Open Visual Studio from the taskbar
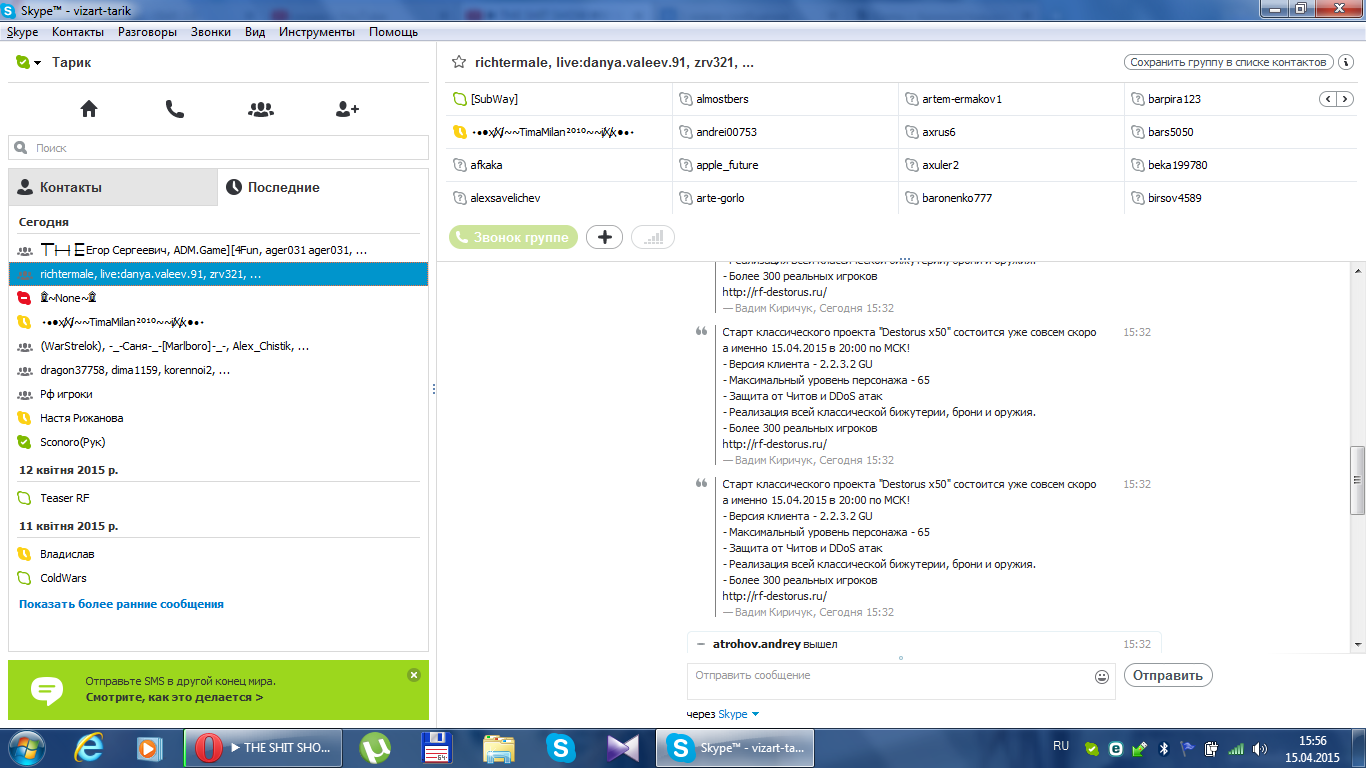The height and width of the screenshot is (768, 1366). point(622,748)
